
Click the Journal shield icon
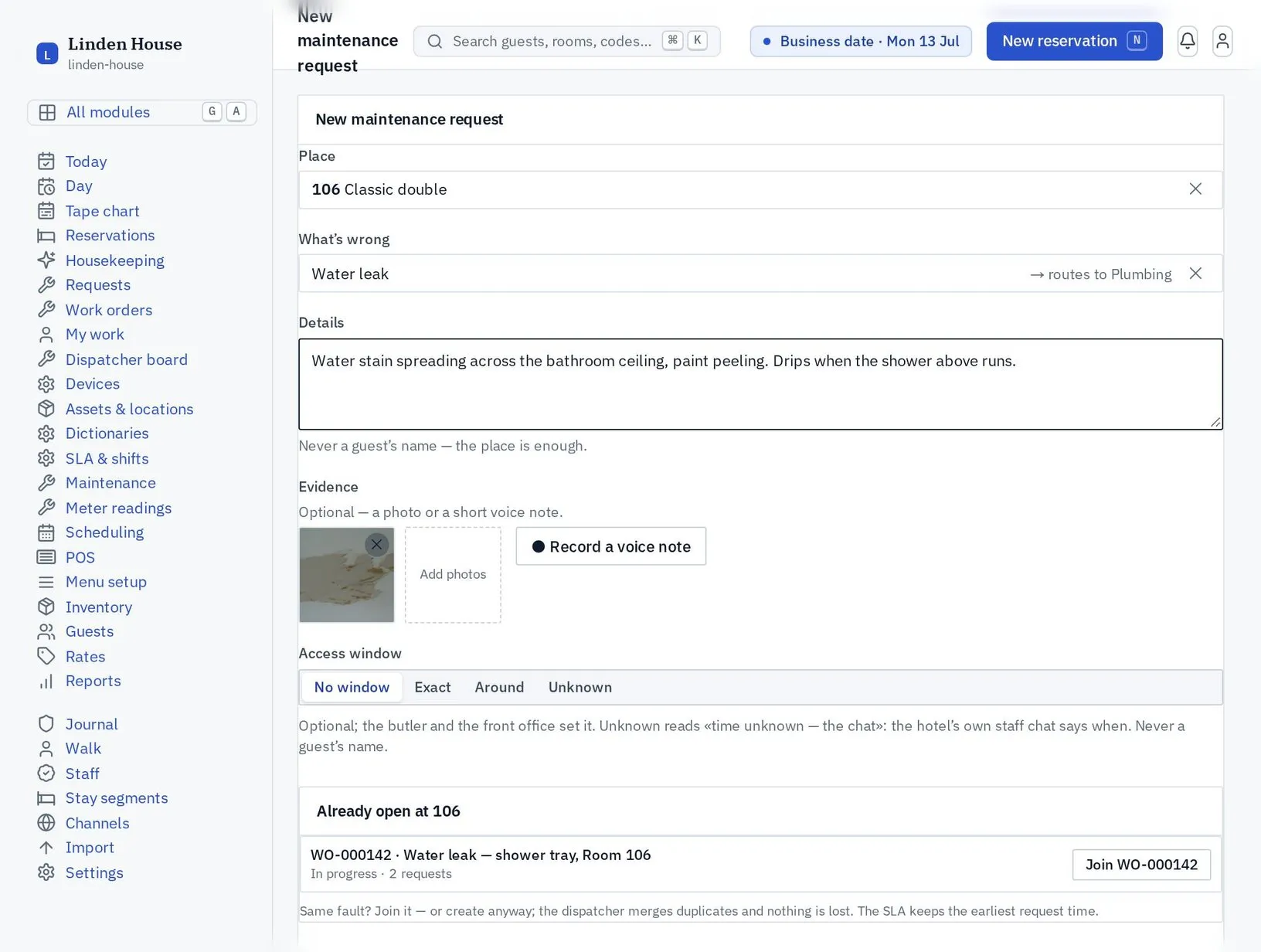coord(46,724)
